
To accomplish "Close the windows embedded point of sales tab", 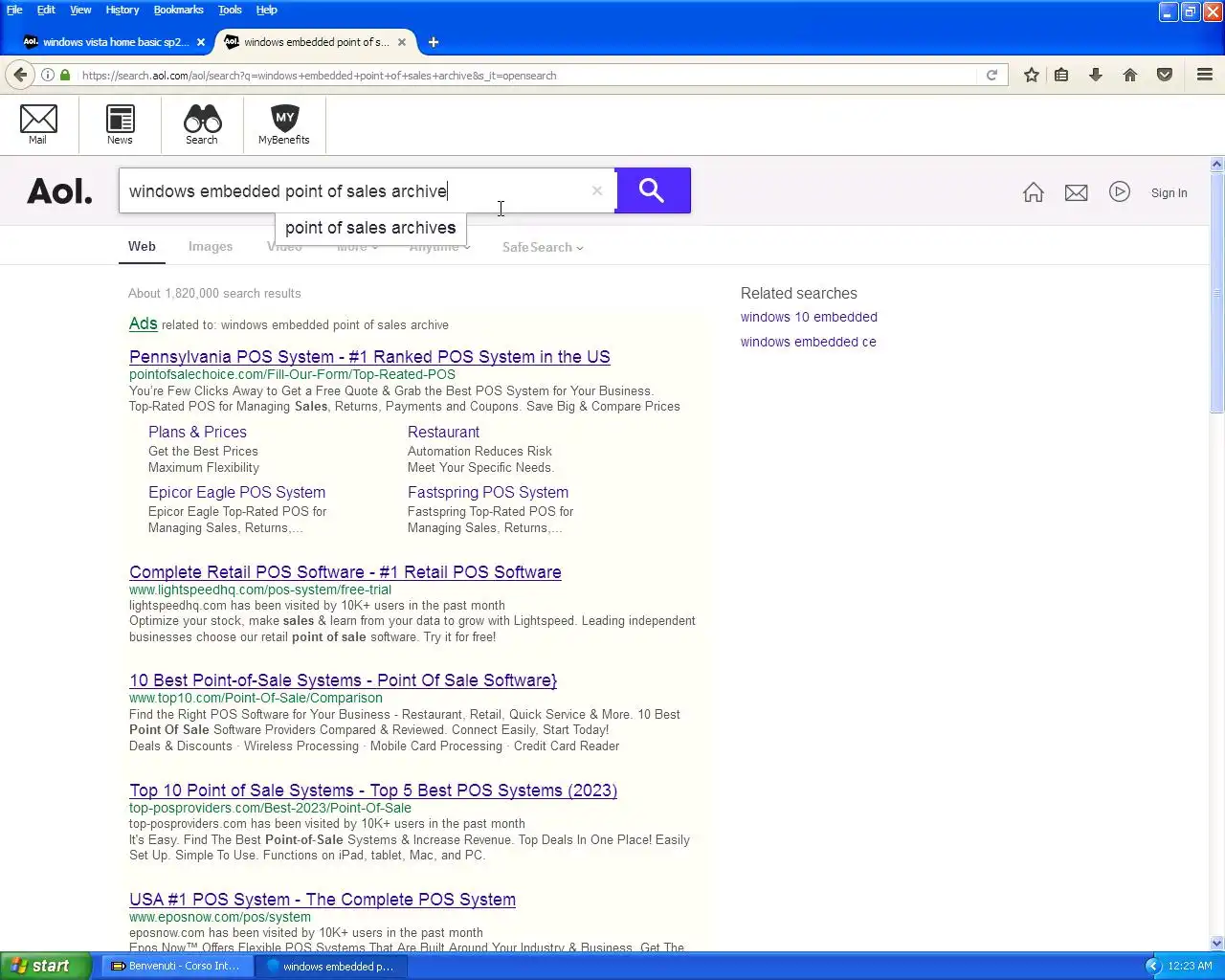I will [x=402, y=42].
